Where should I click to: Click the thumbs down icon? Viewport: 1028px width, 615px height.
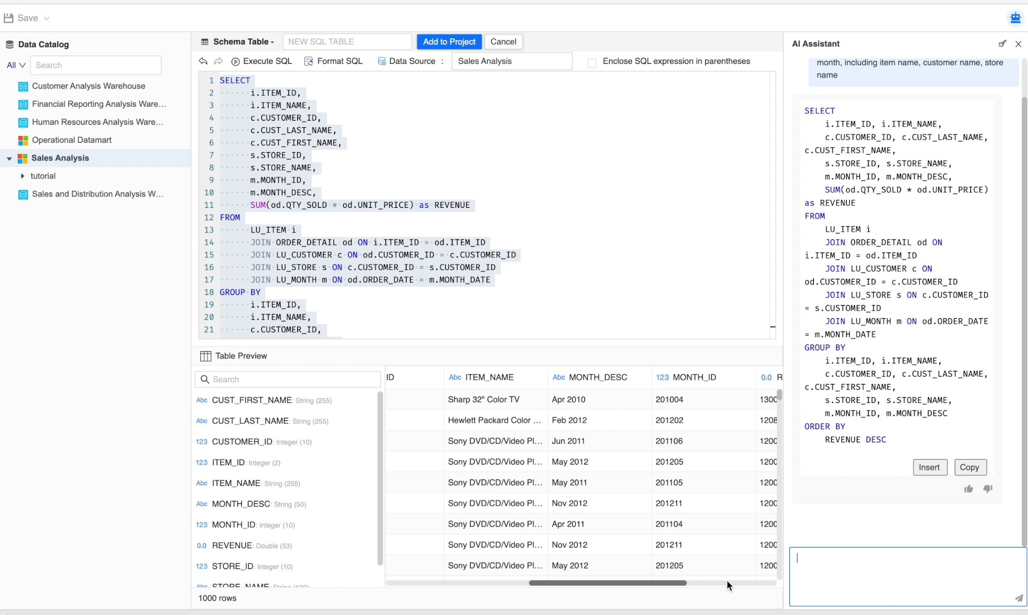[x=988, y=489]
